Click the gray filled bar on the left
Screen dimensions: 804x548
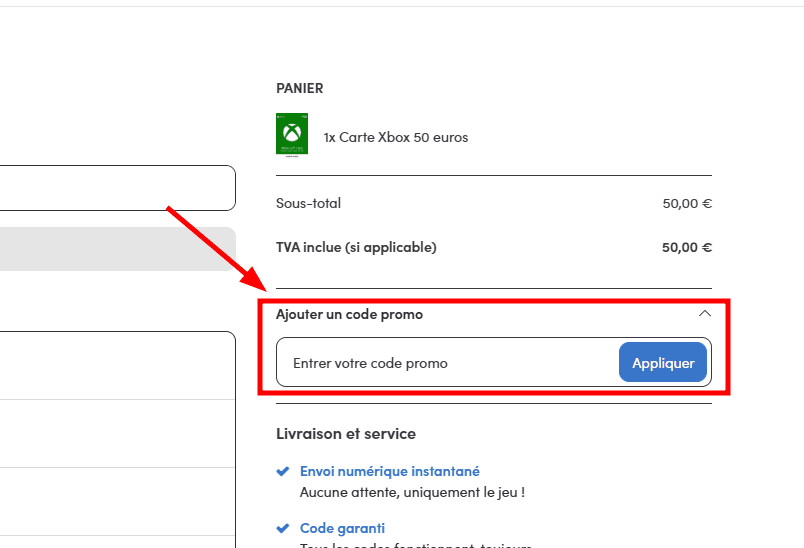click(117, 249)
